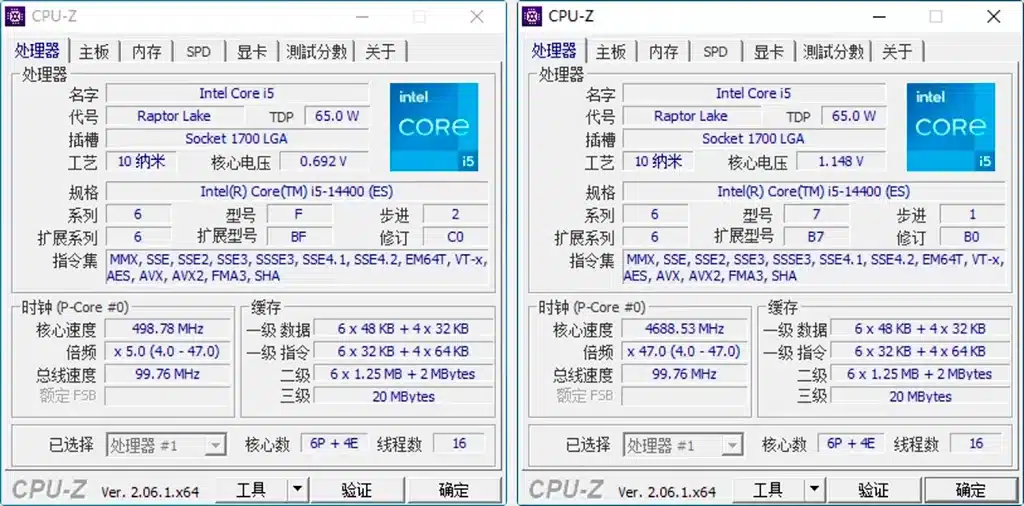Click revision value C0 in left window
The image size is (1024, 506).
click(455, 236)
